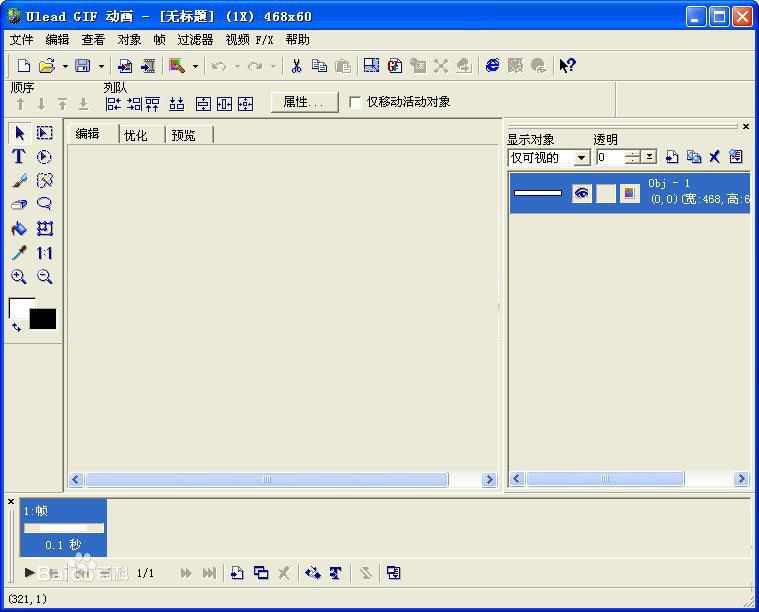Viewport: 759px width, 612px height.
Task: Click the black background color swatch
Action: [x=43, y=319]
